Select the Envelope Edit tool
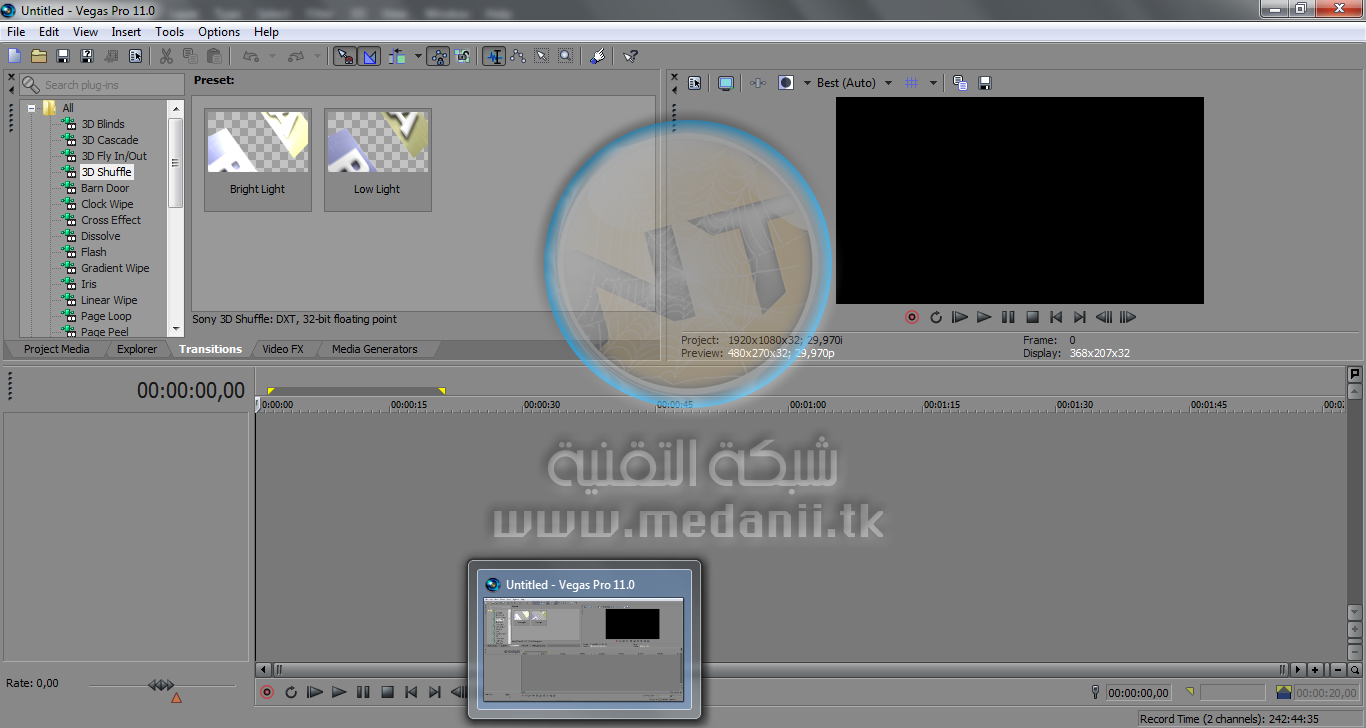Image resolution: width=1366 pixels, height=728 pixels. point(518,56)
